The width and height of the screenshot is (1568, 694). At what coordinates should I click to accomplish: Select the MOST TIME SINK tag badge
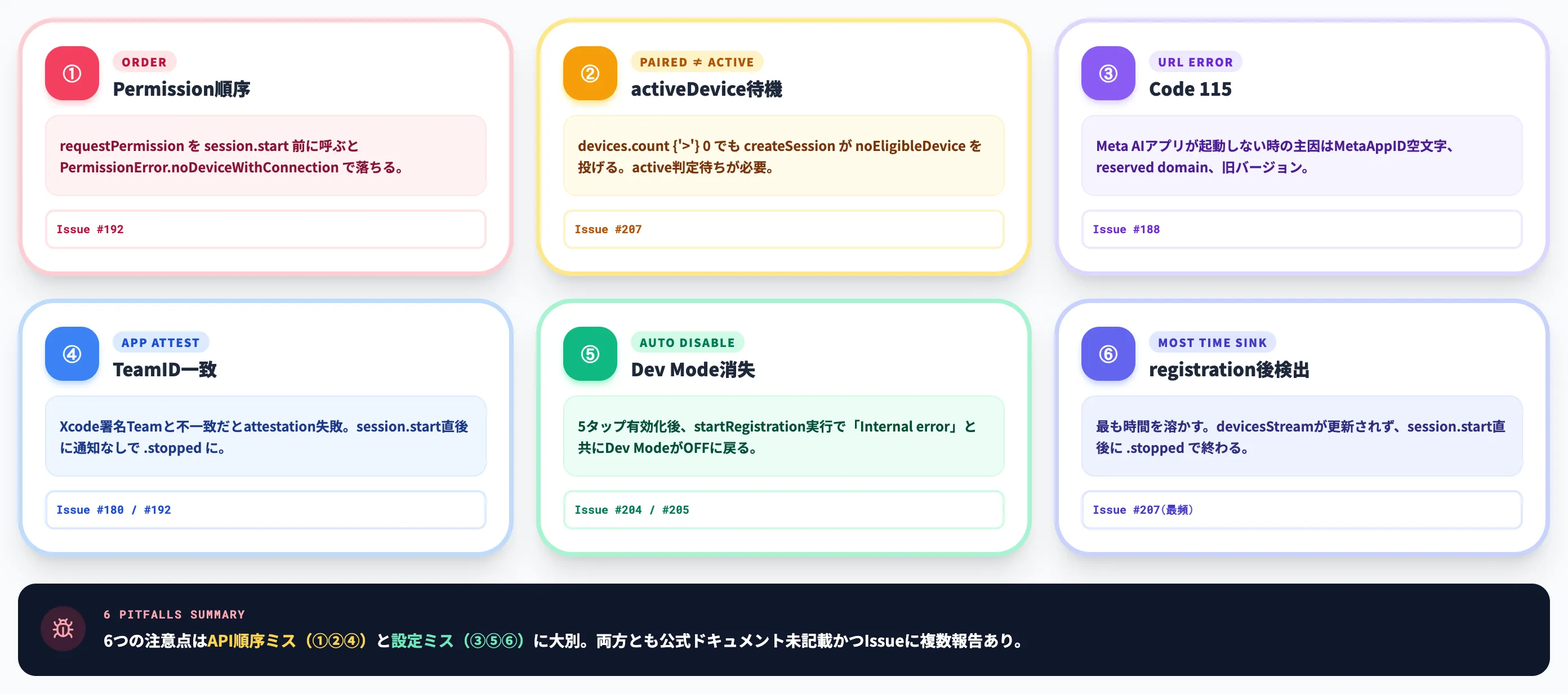(1213, 342)
